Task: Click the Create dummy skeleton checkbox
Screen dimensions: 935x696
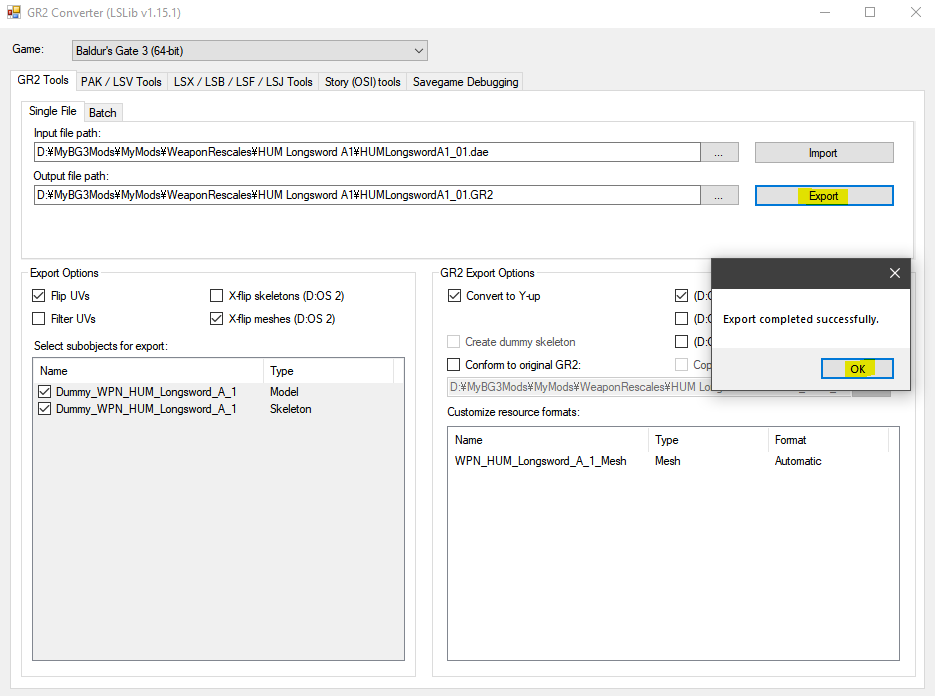Action: tap(454, 342)
